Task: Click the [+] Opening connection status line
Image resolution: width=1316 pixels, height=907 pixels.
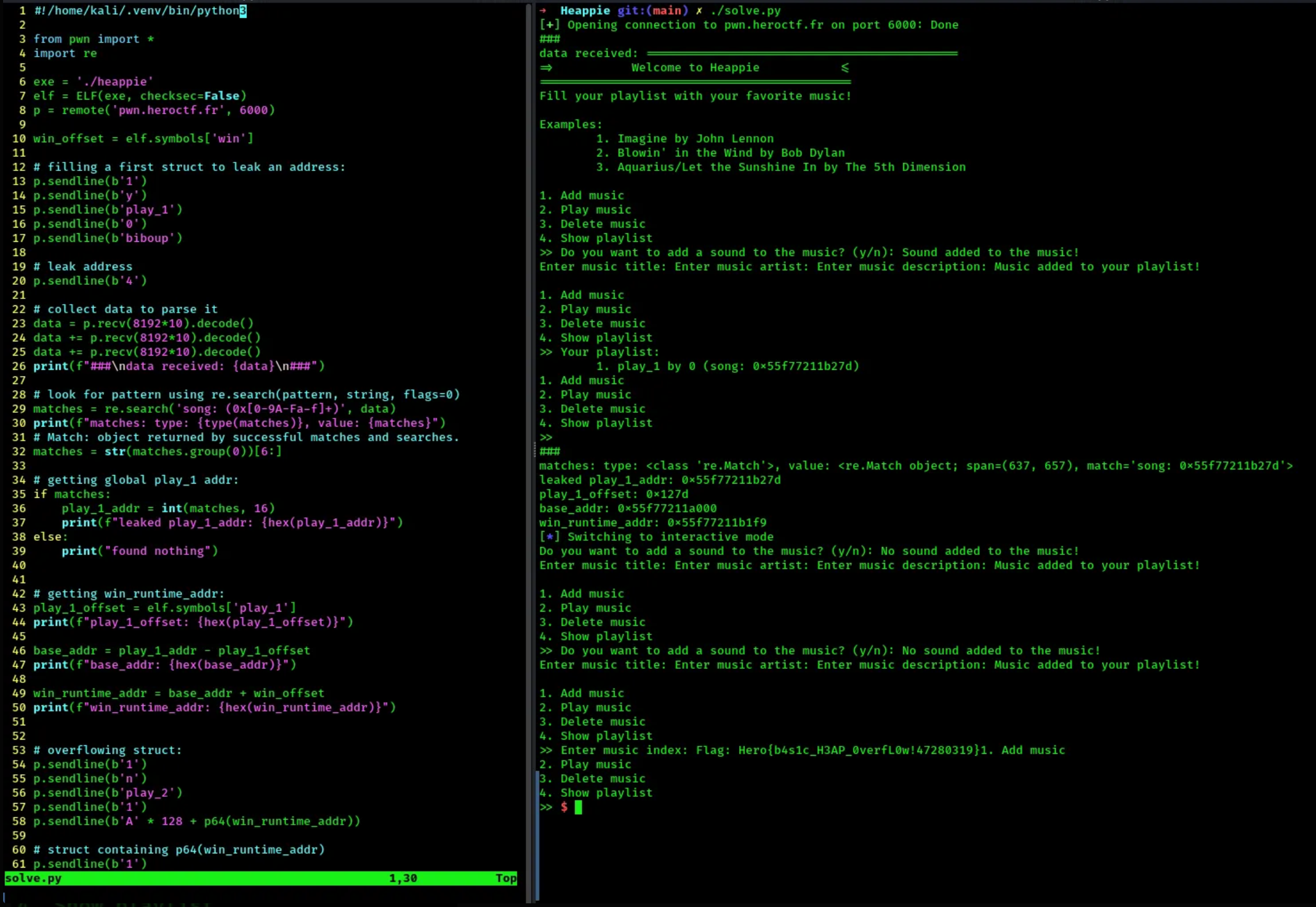Action: tap(748, 25)
